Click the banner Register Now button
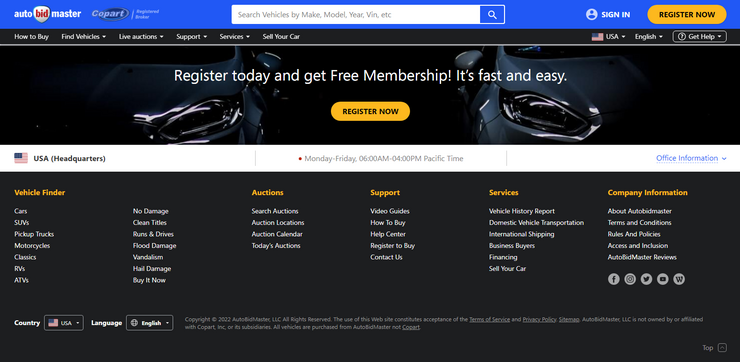740x362 pixels. click(370, 111)
